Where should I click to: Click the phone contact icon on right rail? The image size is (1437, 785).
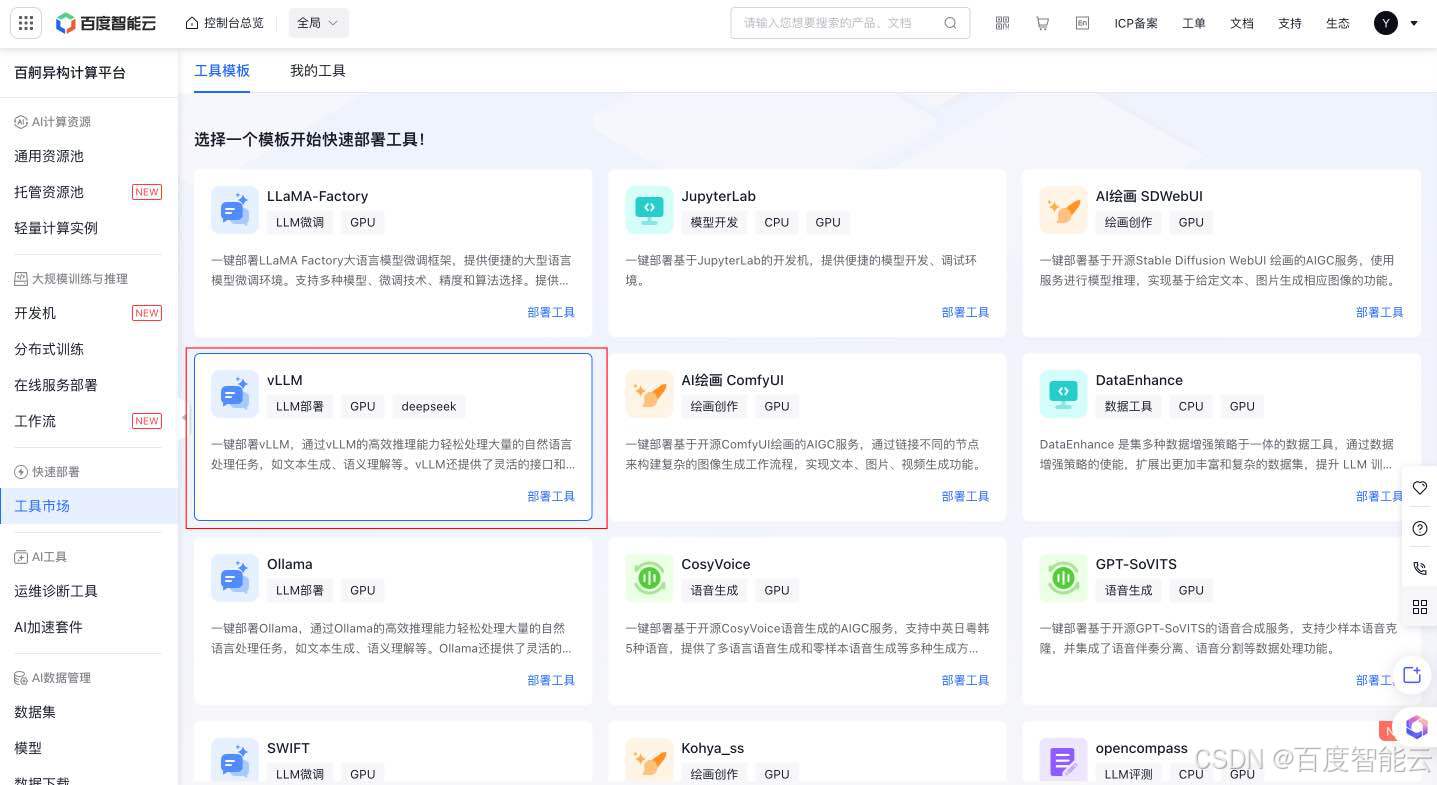tap(1419, 568)
